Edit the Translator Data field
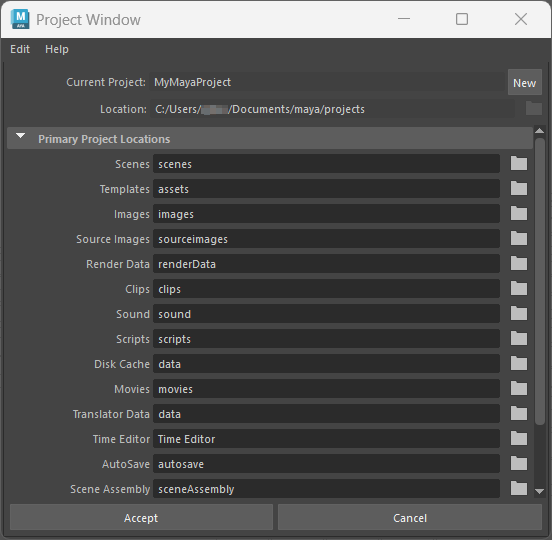The height and width of the screenshot is (540, 552). click(x=326, y=414)
